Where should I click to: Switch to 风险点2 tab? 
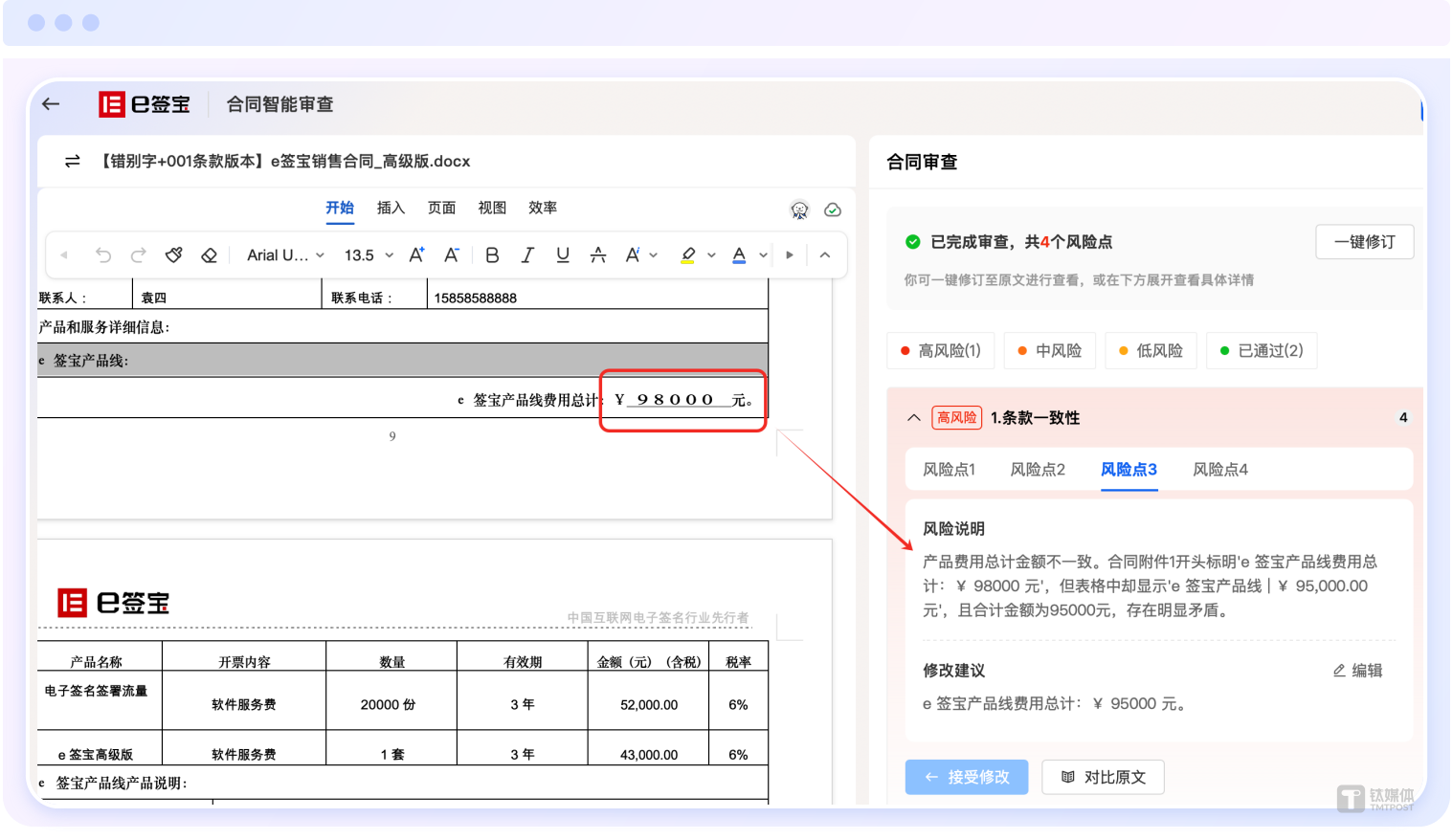coord(1038,470)
